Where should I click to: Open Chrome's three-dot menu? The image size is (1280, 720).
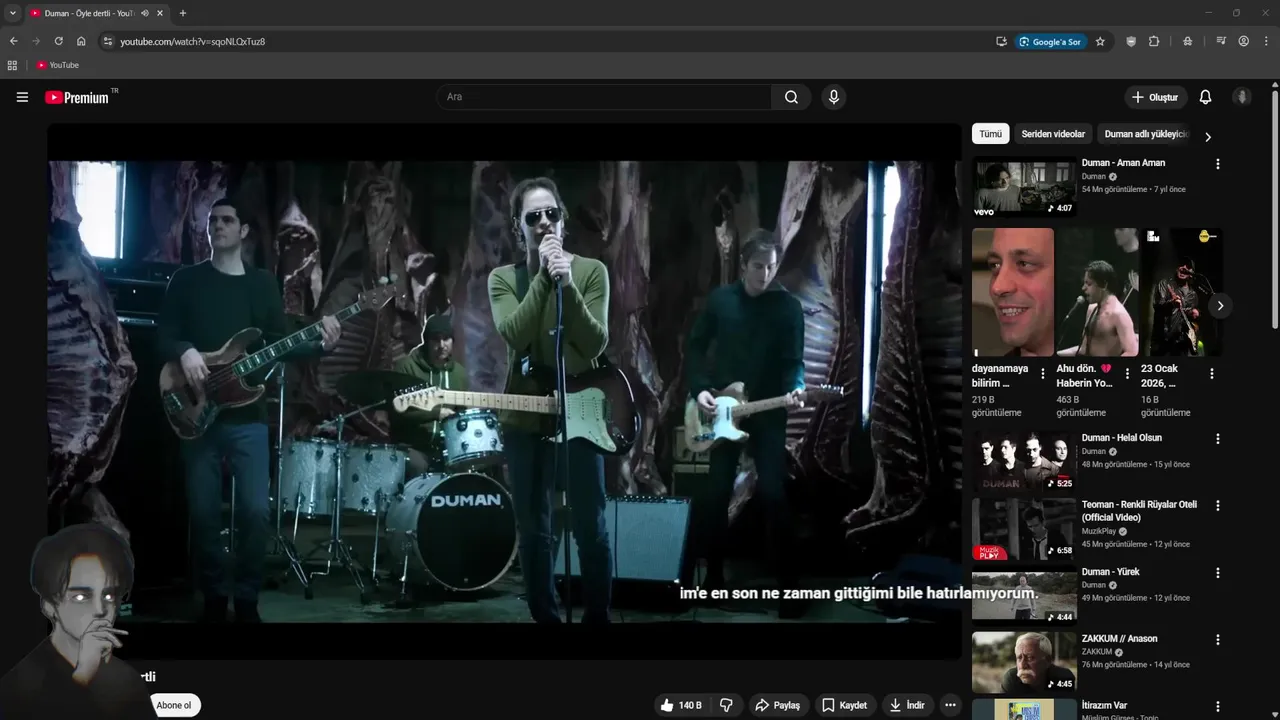click(x=1266, y=41)
